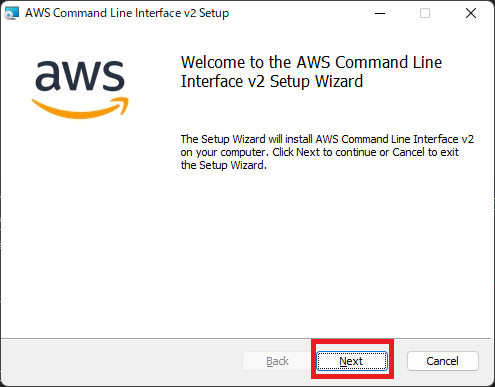Image resolution: width=495 pixels, height=387 pixels.
Task: Click the disabled maximize window button
Action: click(425, 13)
